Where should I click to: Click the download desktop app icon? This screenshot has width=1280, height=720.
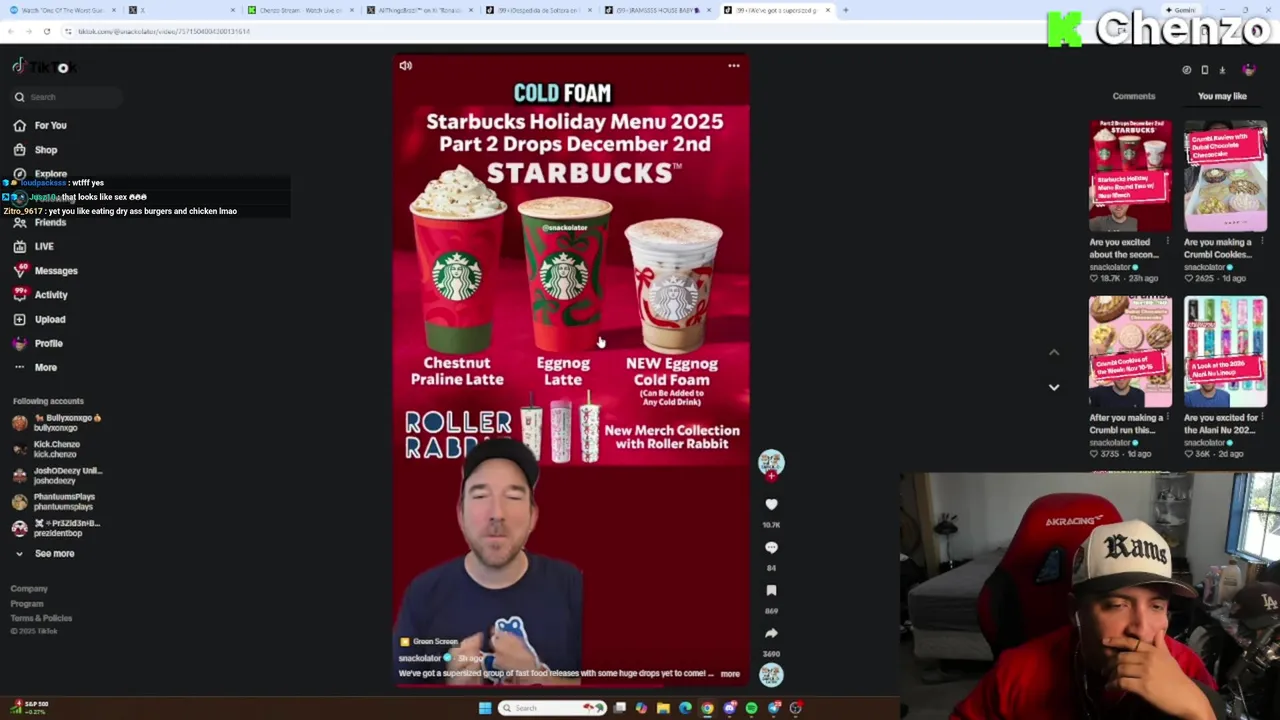click(1222, 70)
